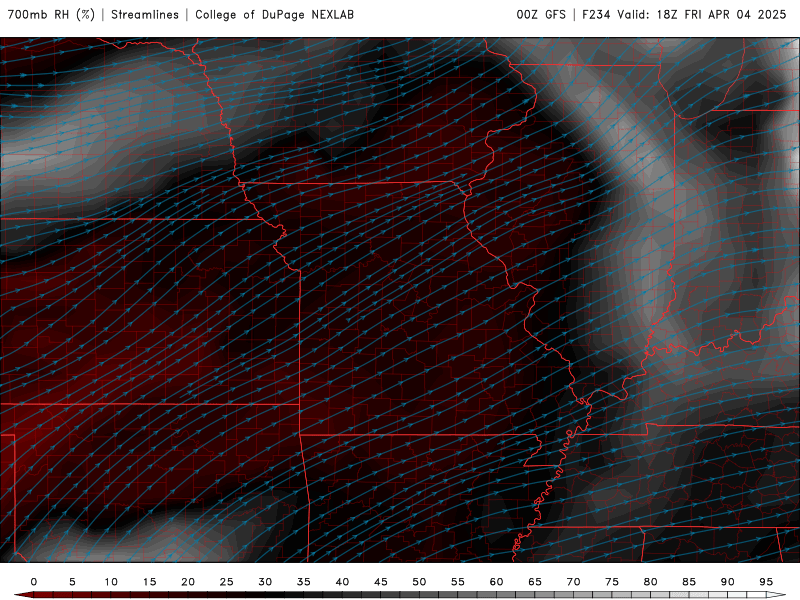Click the "80" colorbar label

[651, 582]
